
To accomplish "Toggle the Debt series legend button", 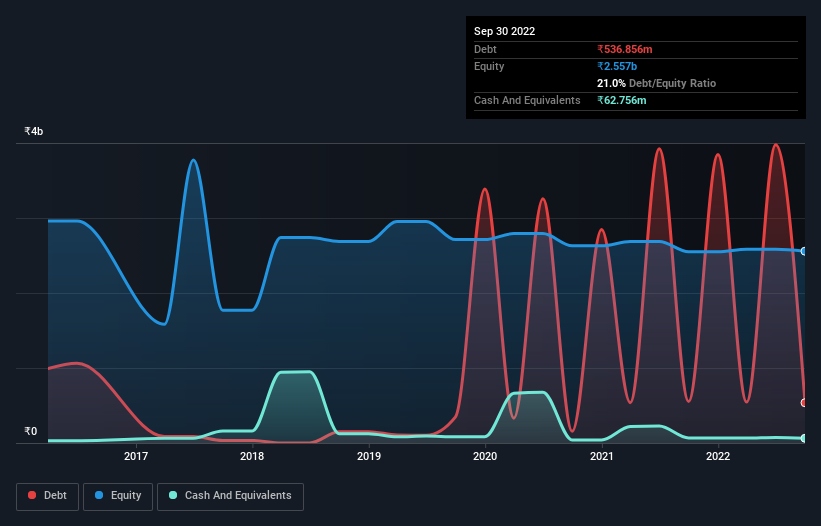I will 48,496.
